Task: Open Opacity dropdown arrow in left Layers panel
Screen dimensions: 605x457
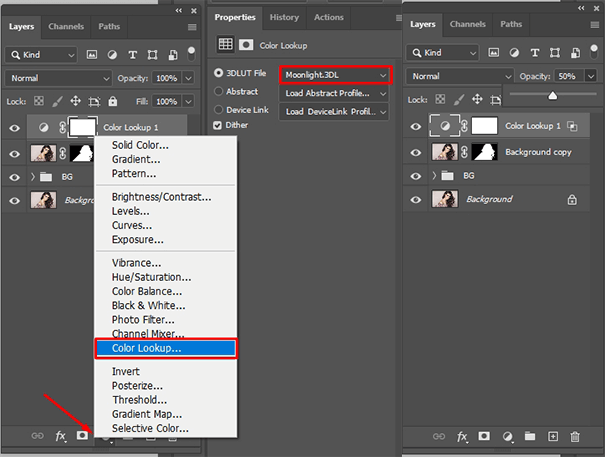Action: click(x=188, y=78)
